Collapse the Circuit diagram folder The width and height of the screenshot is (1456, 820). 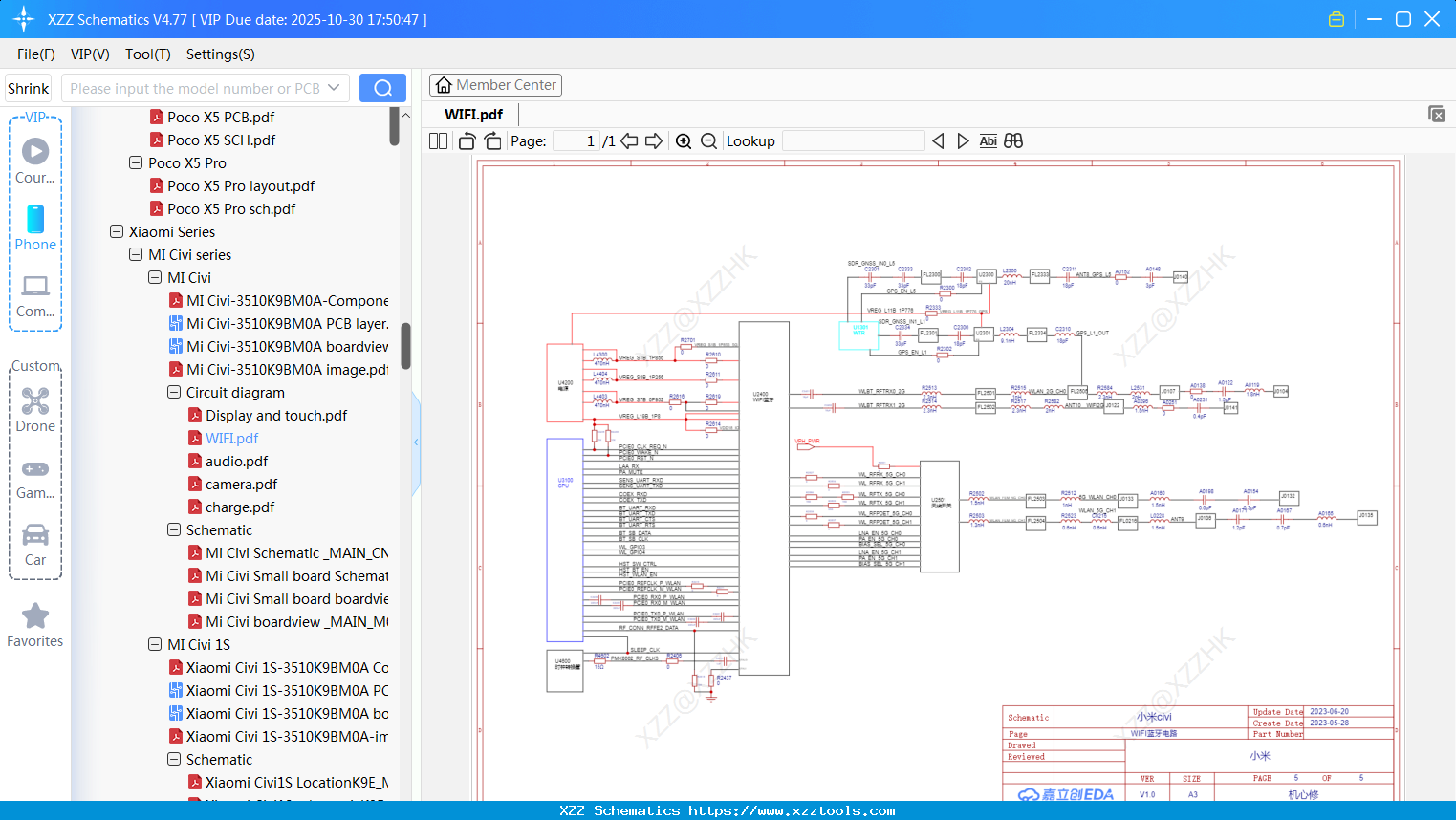pyautogui.click(x=174, y=393)
